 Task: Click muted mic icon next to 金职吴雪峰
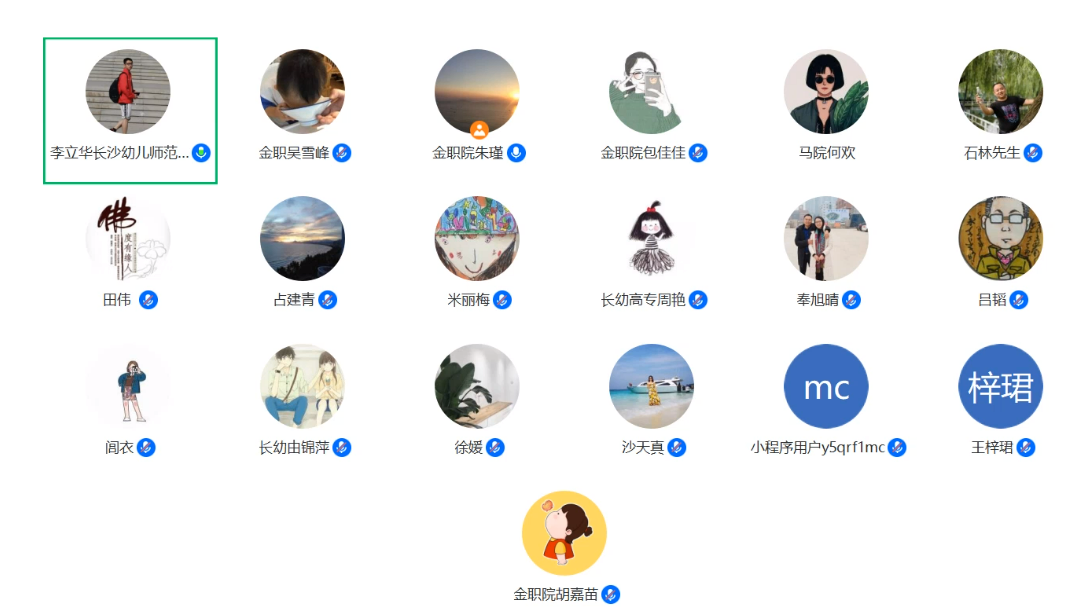pyautogui.click(x=342, y=152)
